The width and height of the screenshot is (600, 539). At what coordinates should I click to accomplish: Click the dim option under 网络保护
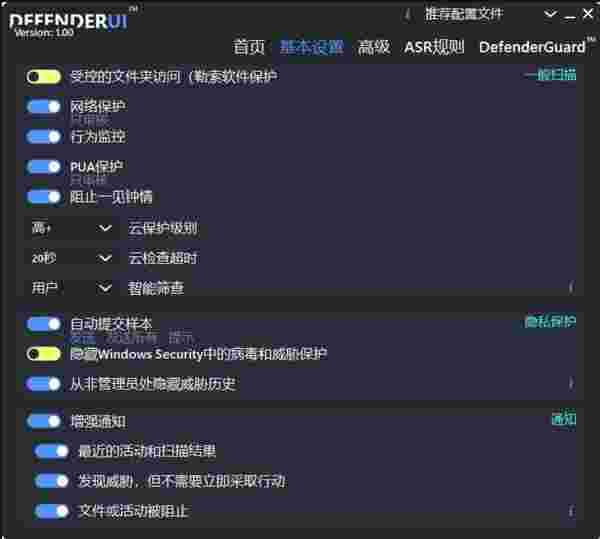(90, 121)
